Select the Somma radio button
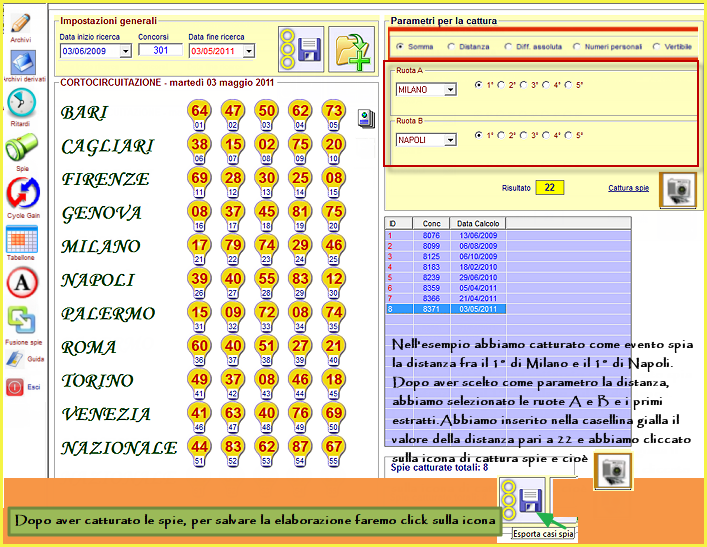 (400, 46)
